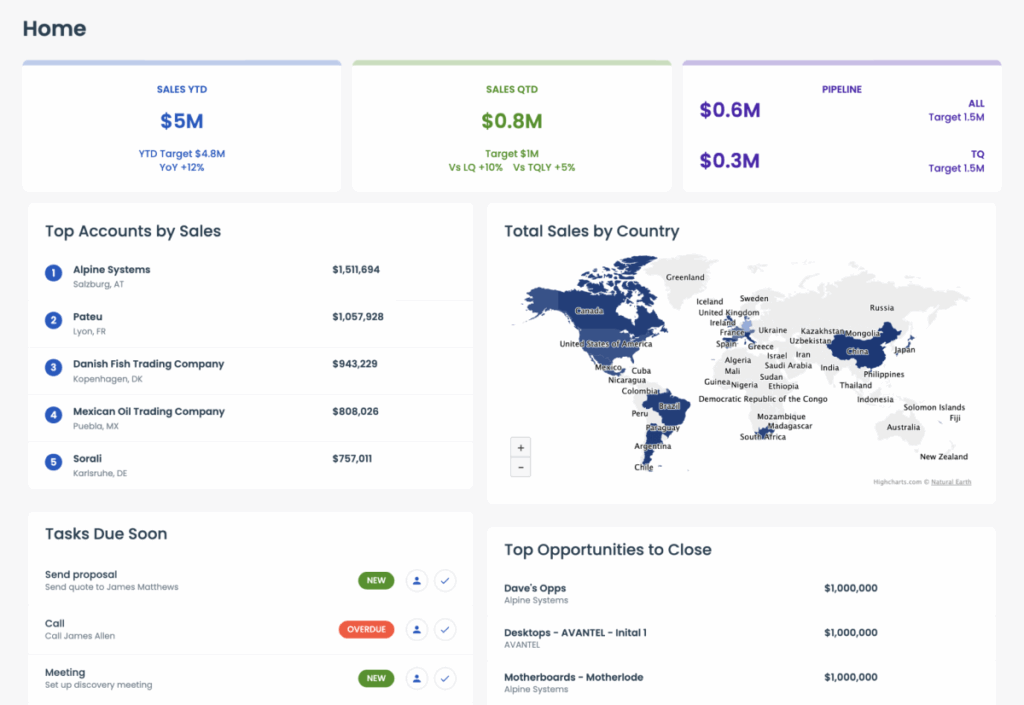Viewport: 1024px width, 705px height.
Task: Mark the Call task as complete
Action: pyautogui.click(x=445, y=629)
